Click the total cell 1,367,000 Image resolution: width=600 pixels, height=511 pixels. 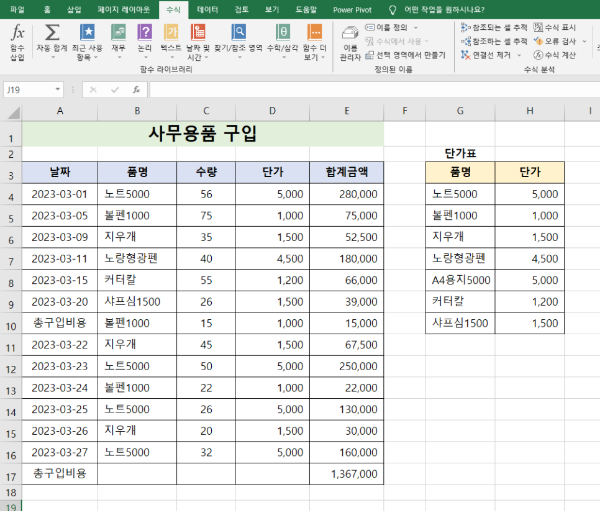(x=347, y=474)
